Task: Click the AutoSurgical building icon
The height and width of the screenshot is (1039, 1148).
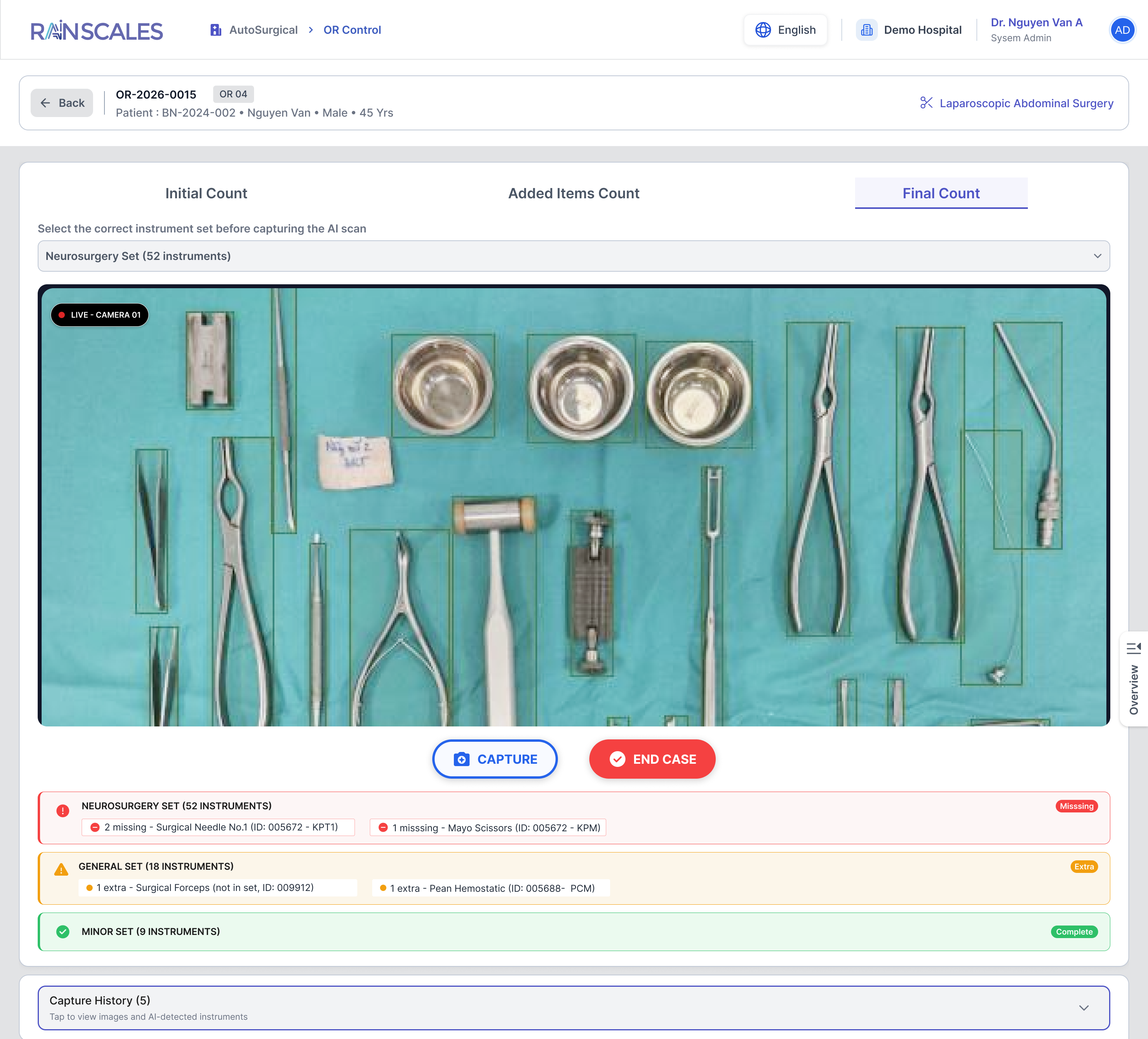Action: (x=215, y=29)
